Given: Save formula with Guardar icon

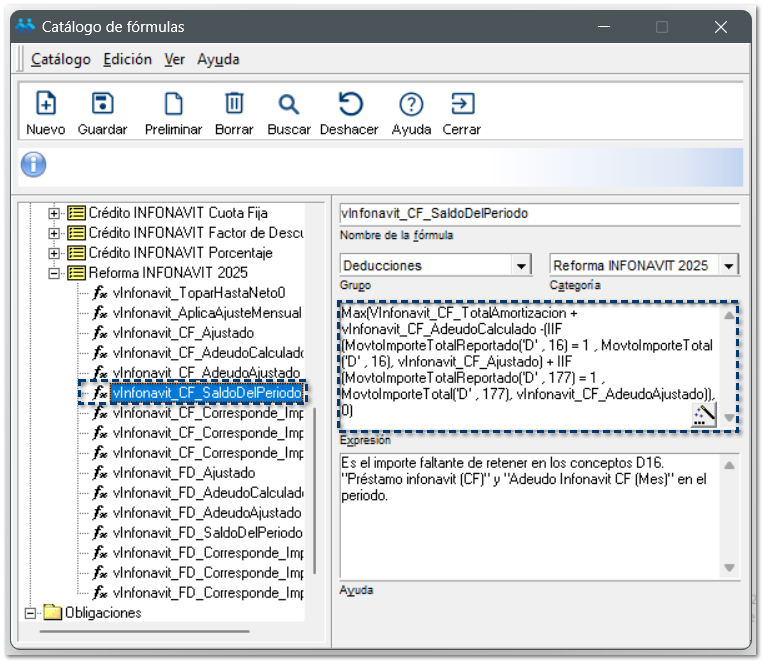Looking at the screenshot, I should coord(102,104).
